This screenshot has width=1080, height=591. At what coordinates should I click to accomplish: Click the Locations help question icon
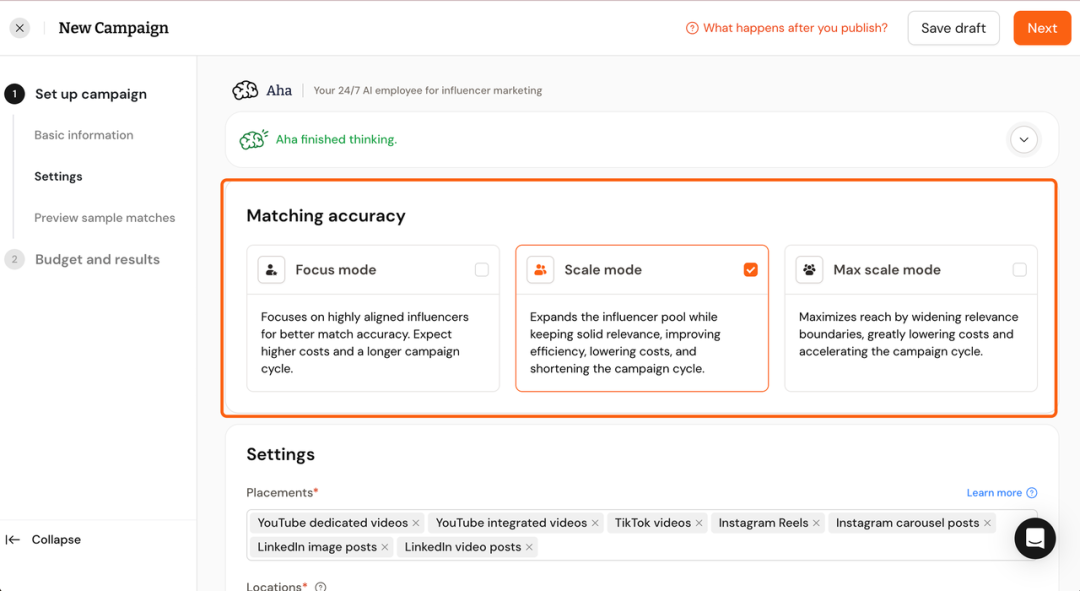pos(321,587)
